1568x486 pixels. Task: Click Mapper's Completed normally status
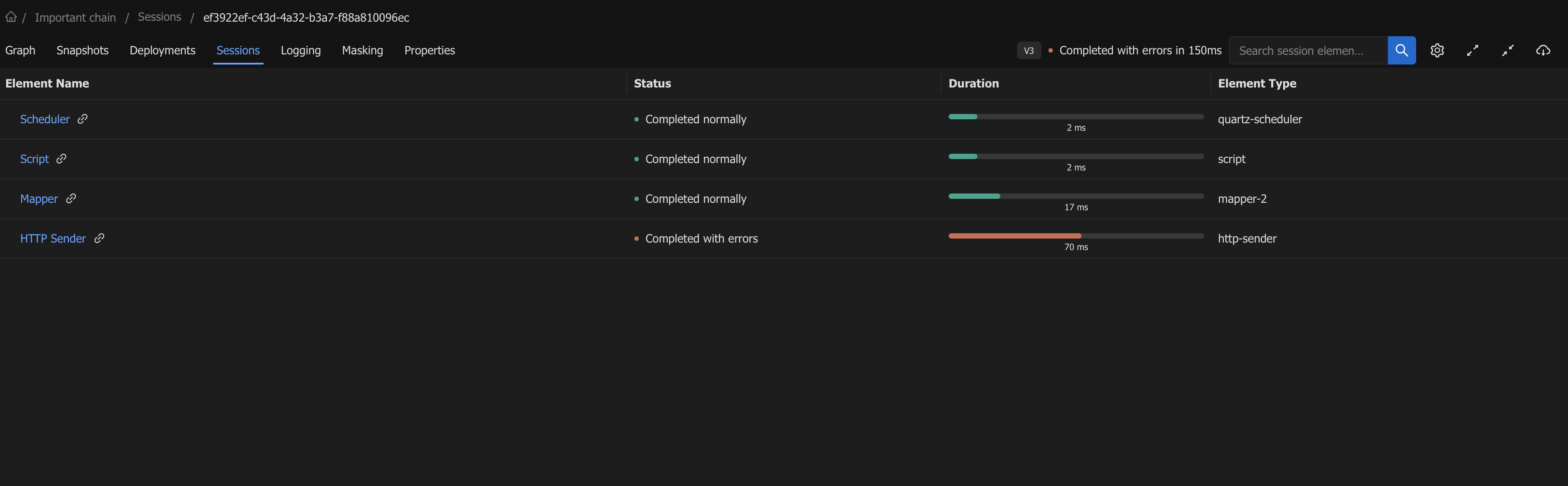tap(696, 198)
